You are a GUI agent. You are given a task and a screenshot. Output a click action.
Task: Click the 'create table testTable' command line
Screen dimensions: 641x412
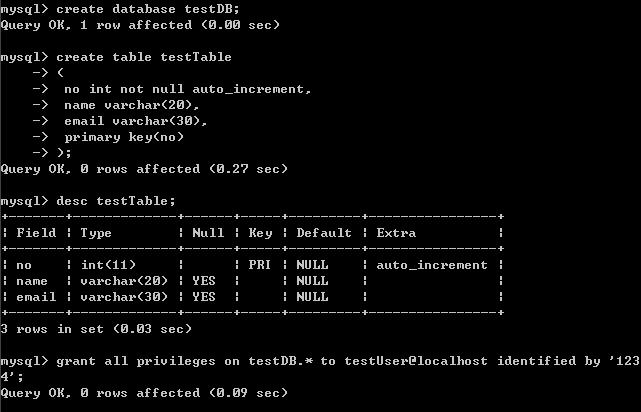coord(144,57)
